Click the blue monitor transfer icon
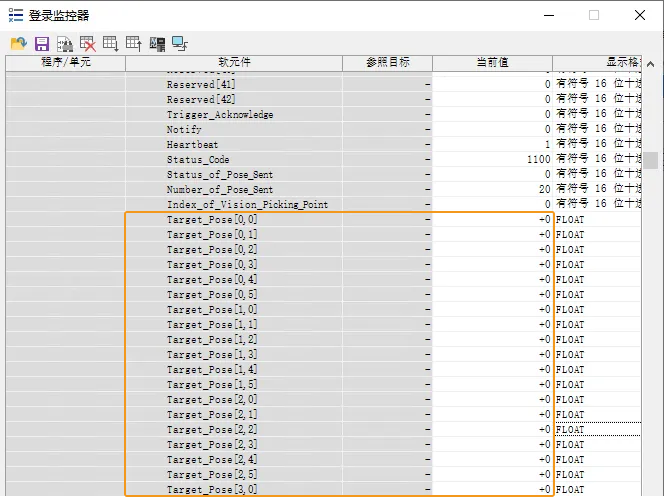The height and width of the screenshot is (497, 664). click(180, 44)
